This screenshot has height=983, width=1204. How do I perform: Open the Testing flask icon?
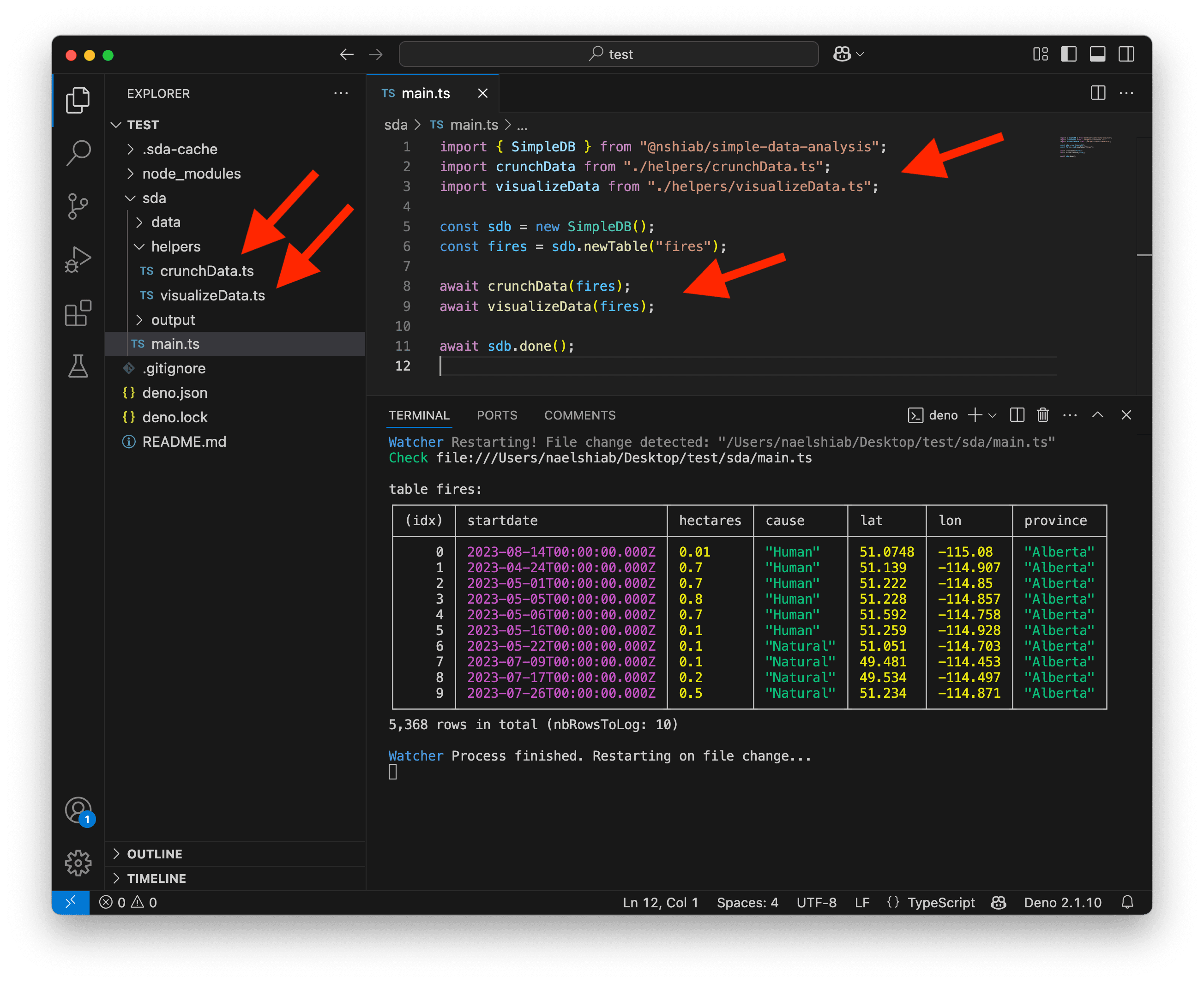[78, 366]
